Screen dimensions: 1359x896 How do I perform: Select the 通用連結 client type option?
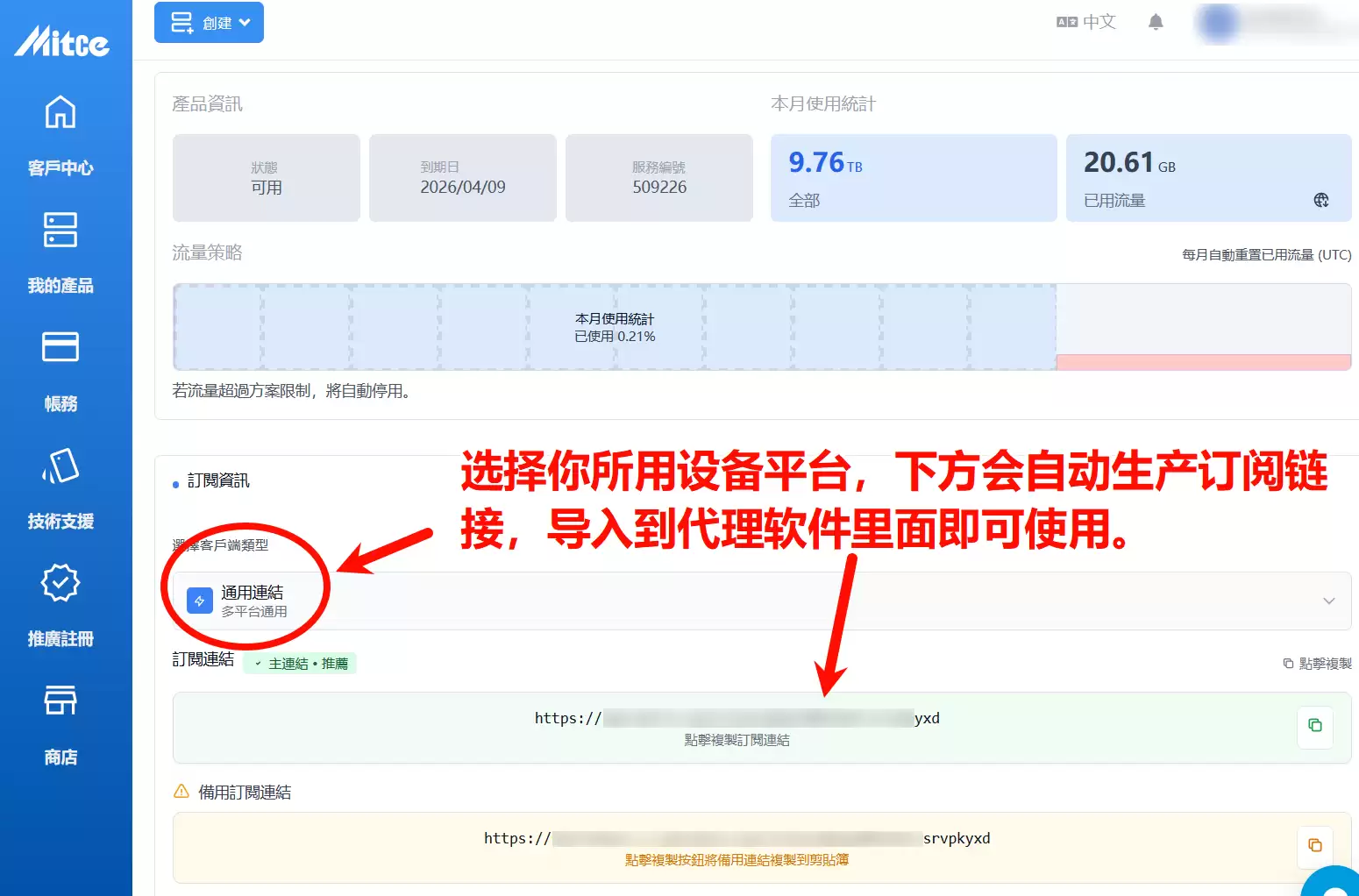[254, 601]
